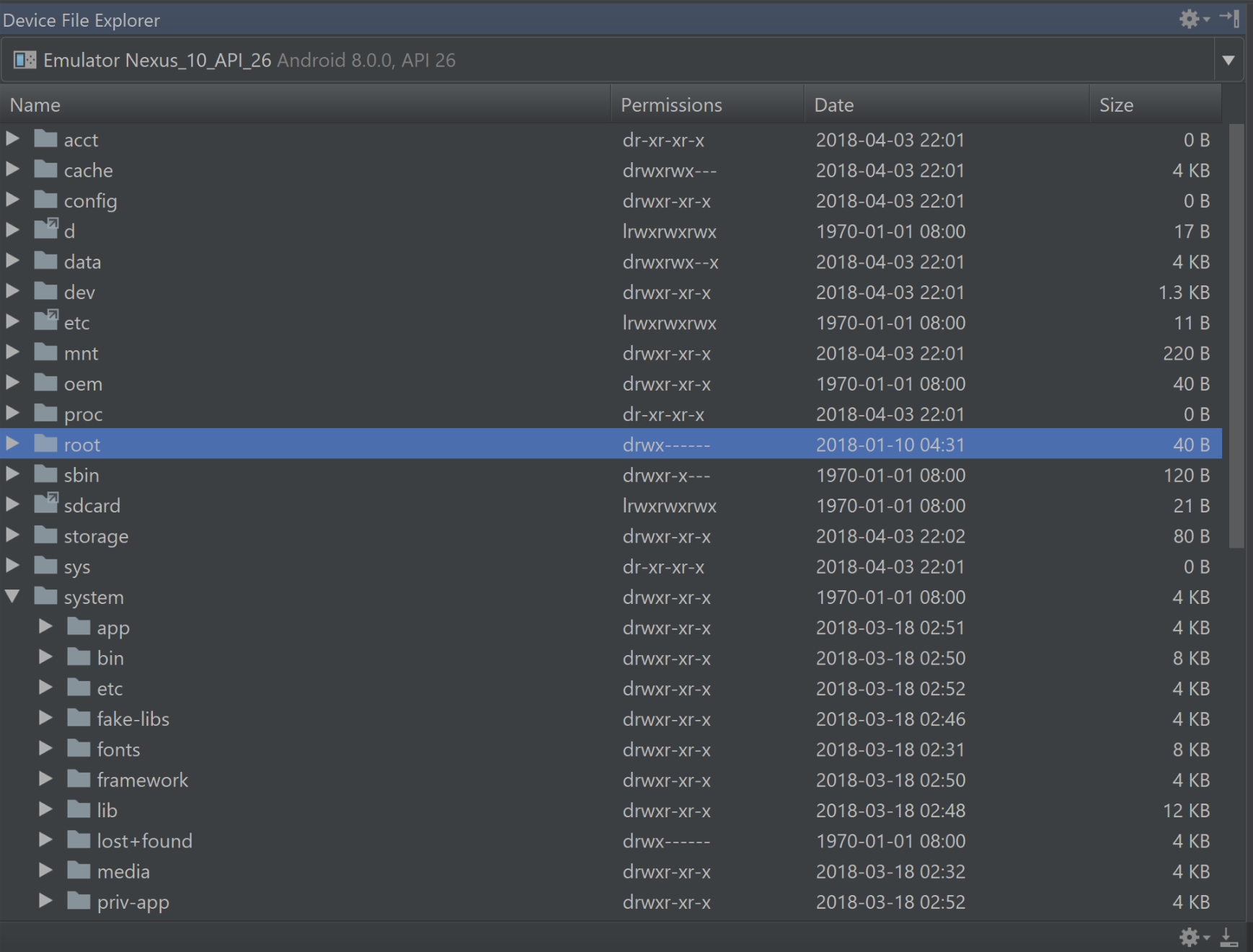1253x952 pixels.
Task: Open the device selection dropdown arrow
Action: [x=1228, y=60]
